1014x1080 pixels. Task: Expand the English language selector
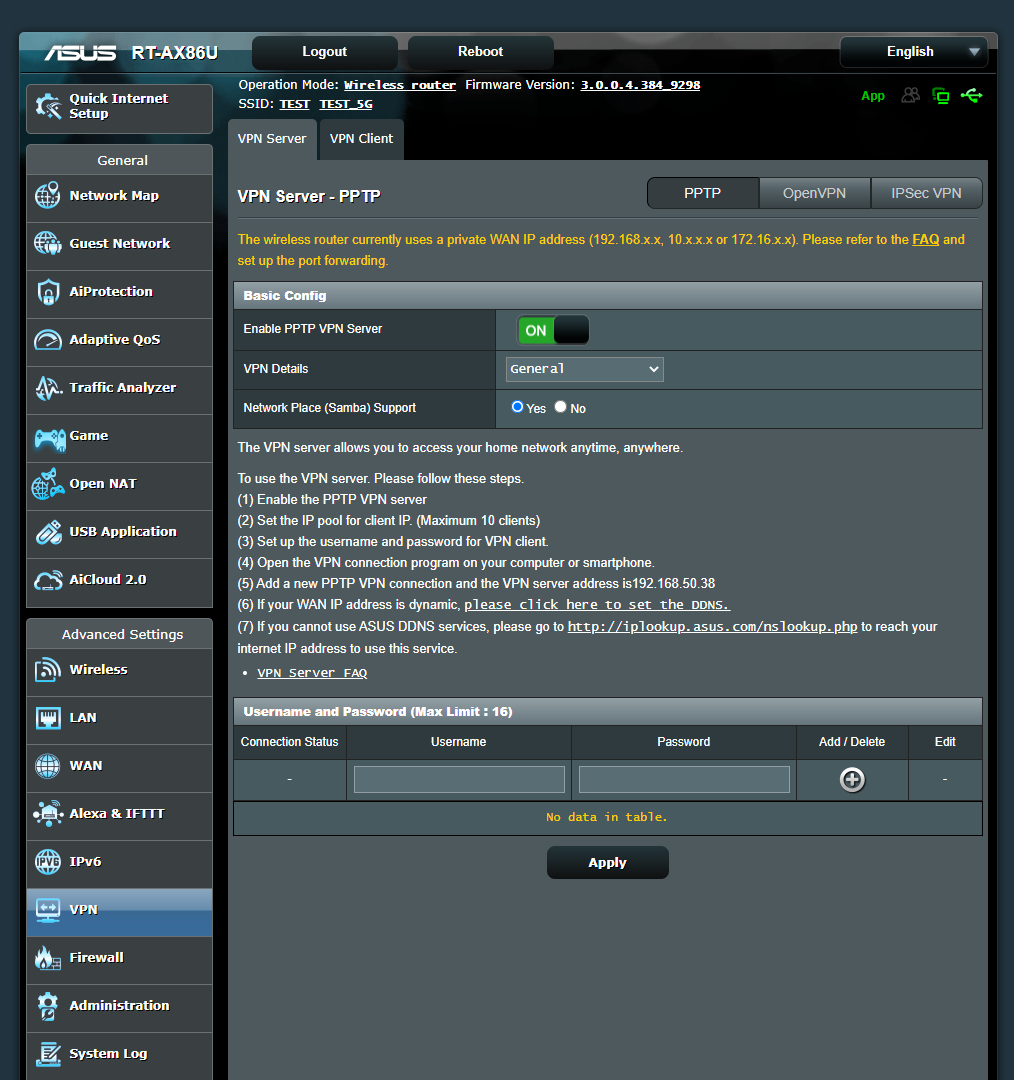pyautogui.click(x=913, y=51)
